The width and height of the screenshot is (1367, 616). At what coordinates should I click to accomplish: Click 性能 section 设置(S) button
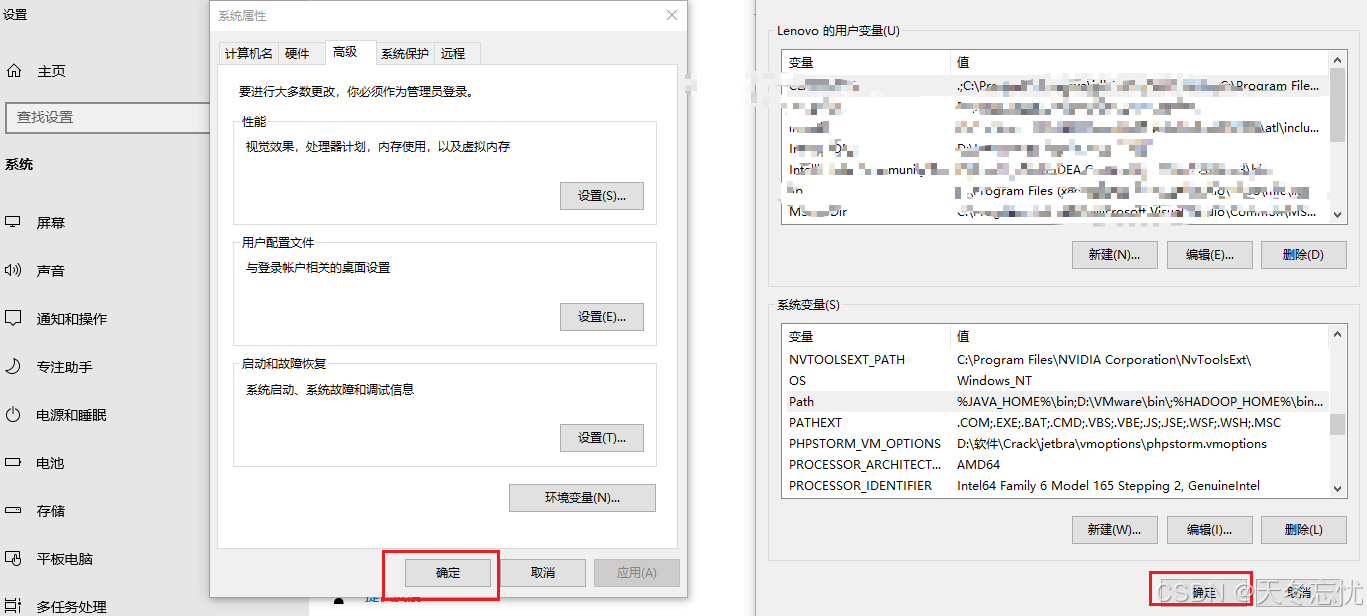(x=602, y=195)
